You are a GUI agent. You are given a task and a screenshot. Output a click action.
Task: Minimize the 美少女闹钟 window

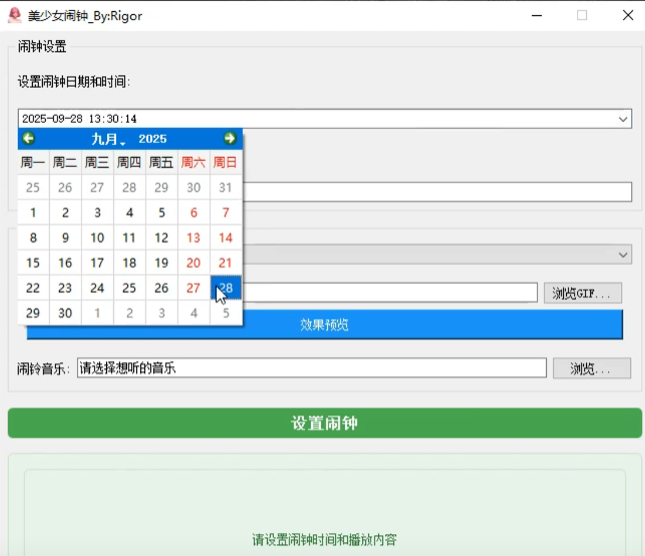pos(537,16)
